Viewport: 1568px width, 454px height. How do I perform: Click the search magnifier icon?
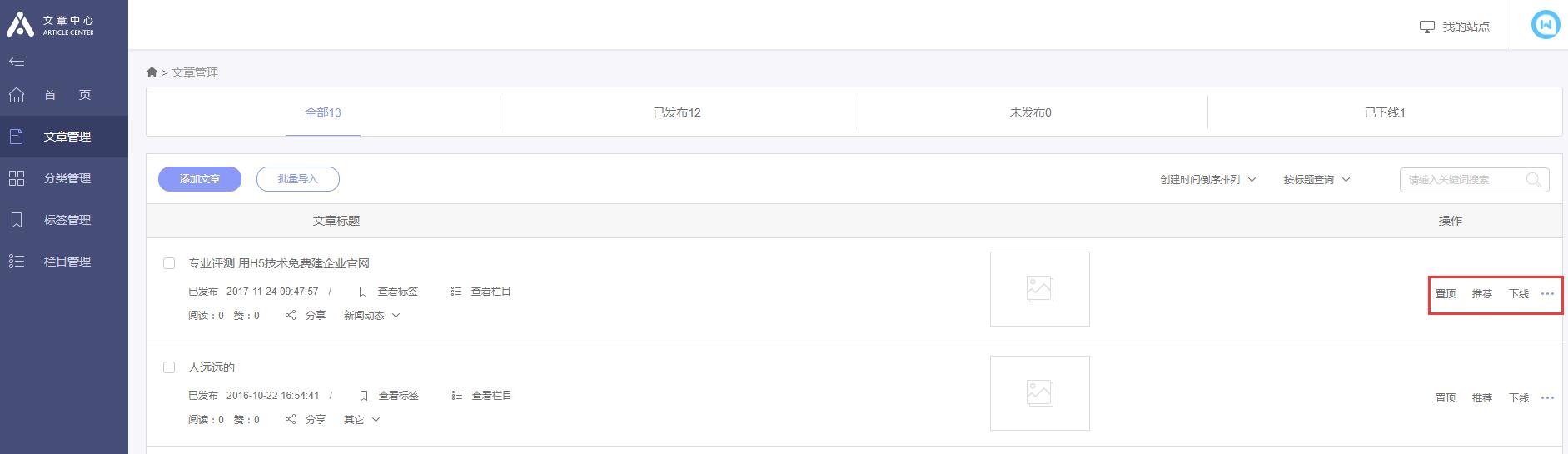tap(1533, 180)
